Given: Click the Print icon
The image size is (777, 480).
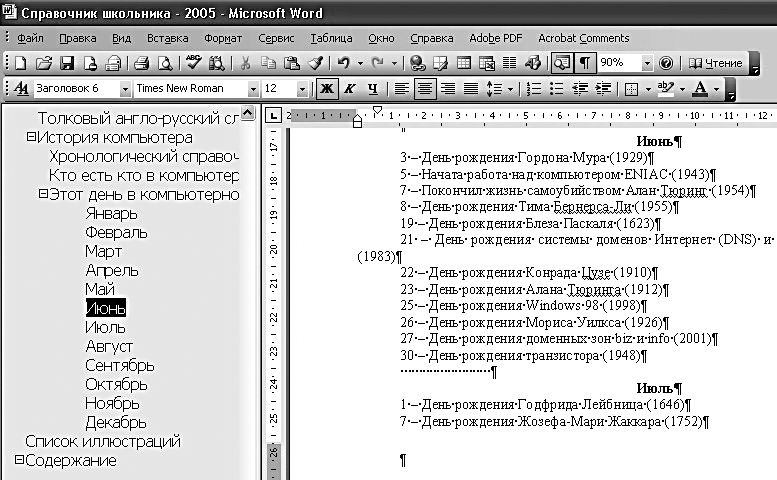Looking at the screenshot, I should click(141, 63).
